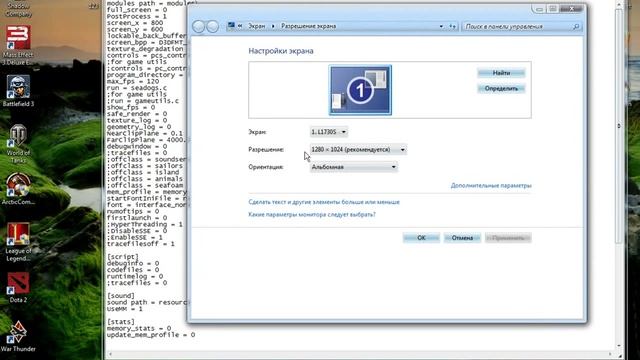
Task: Open Mass Effect 3 desktop shortcut
Action: (x=18, y=45)
